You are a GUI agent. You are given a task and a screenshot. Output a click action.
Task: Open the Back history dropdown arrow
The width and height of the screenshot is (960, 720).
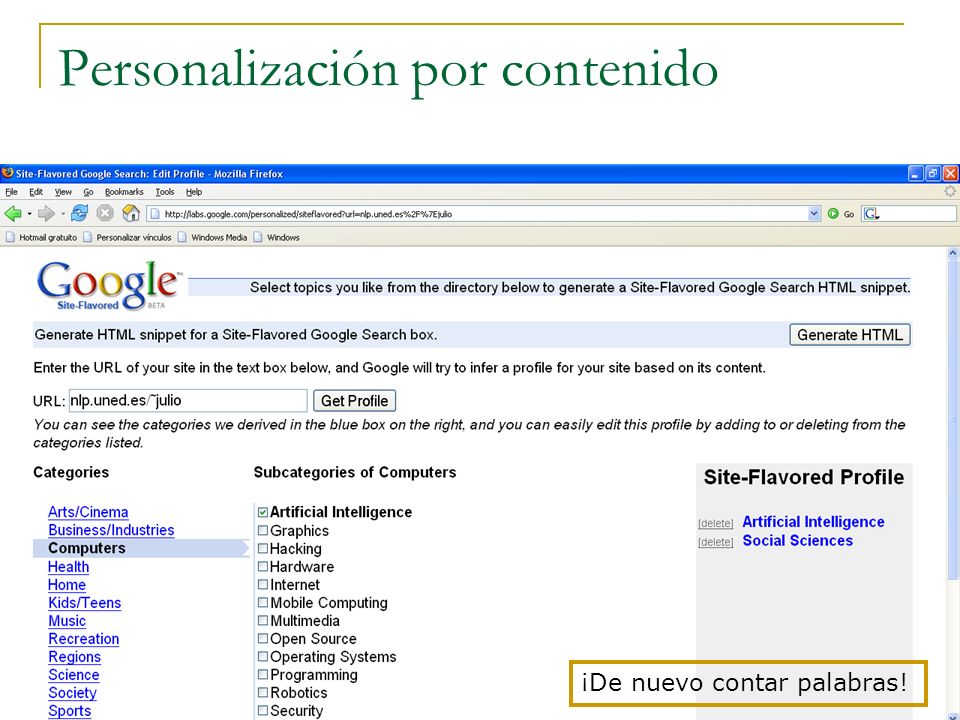pyautogui.click(x=29, y=214)
